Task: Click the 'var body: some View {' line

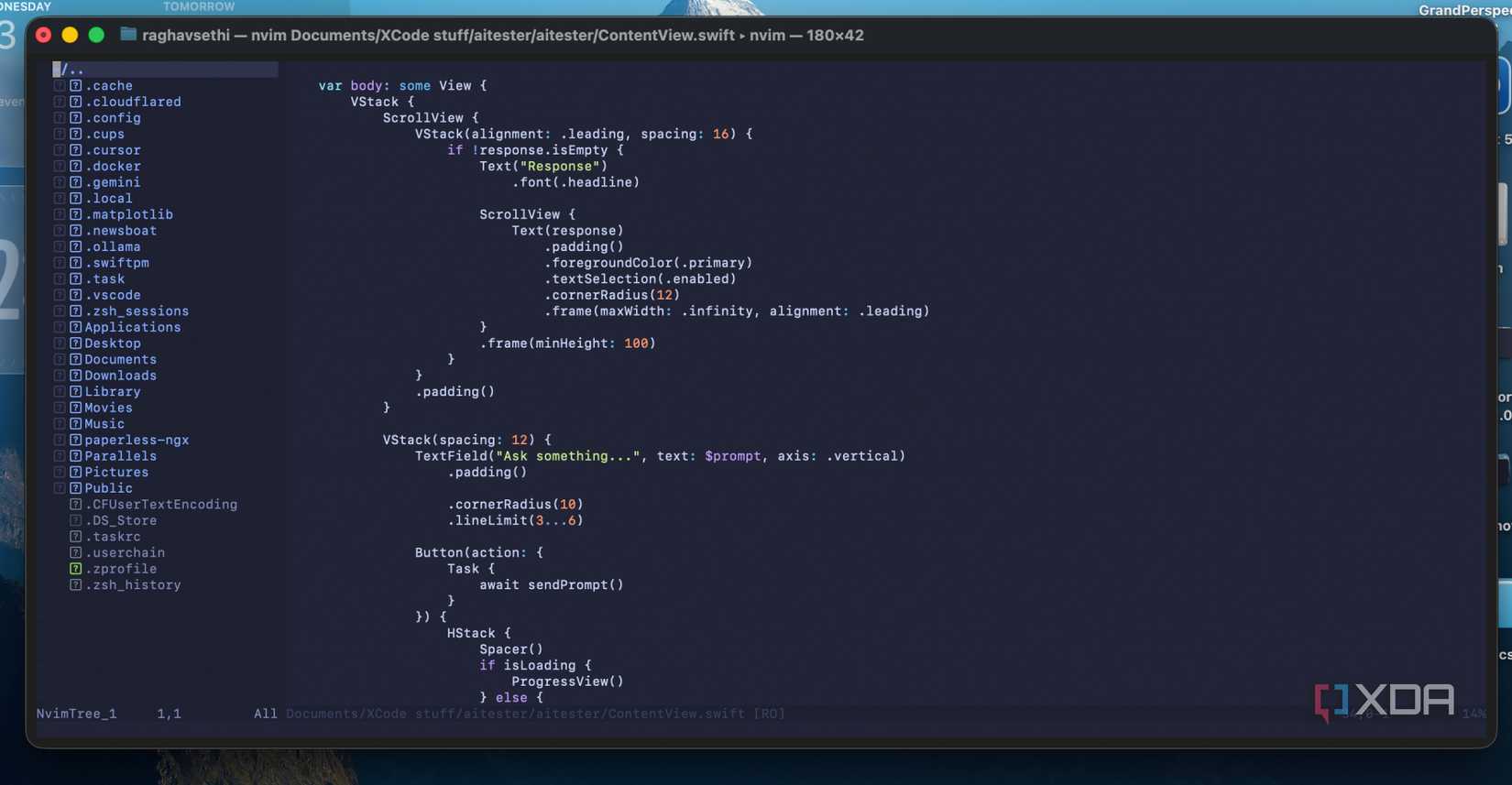Action: click(x=403, y=86)
